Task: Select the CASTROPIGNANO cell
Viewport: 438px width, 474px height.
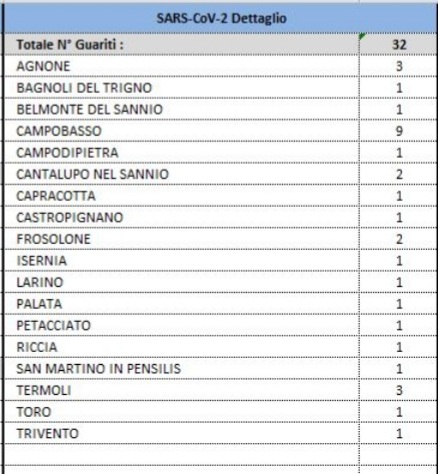Action: [x=182, y=217]
